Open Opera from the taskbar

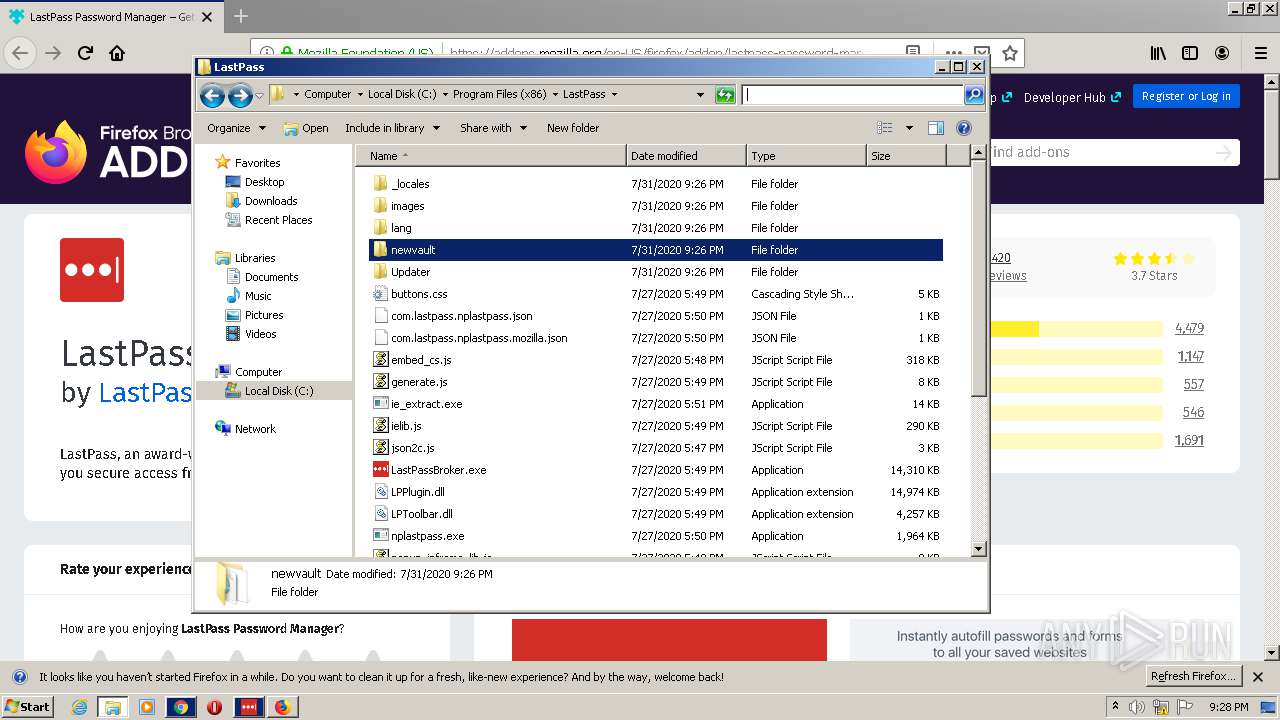pos(215,707)
